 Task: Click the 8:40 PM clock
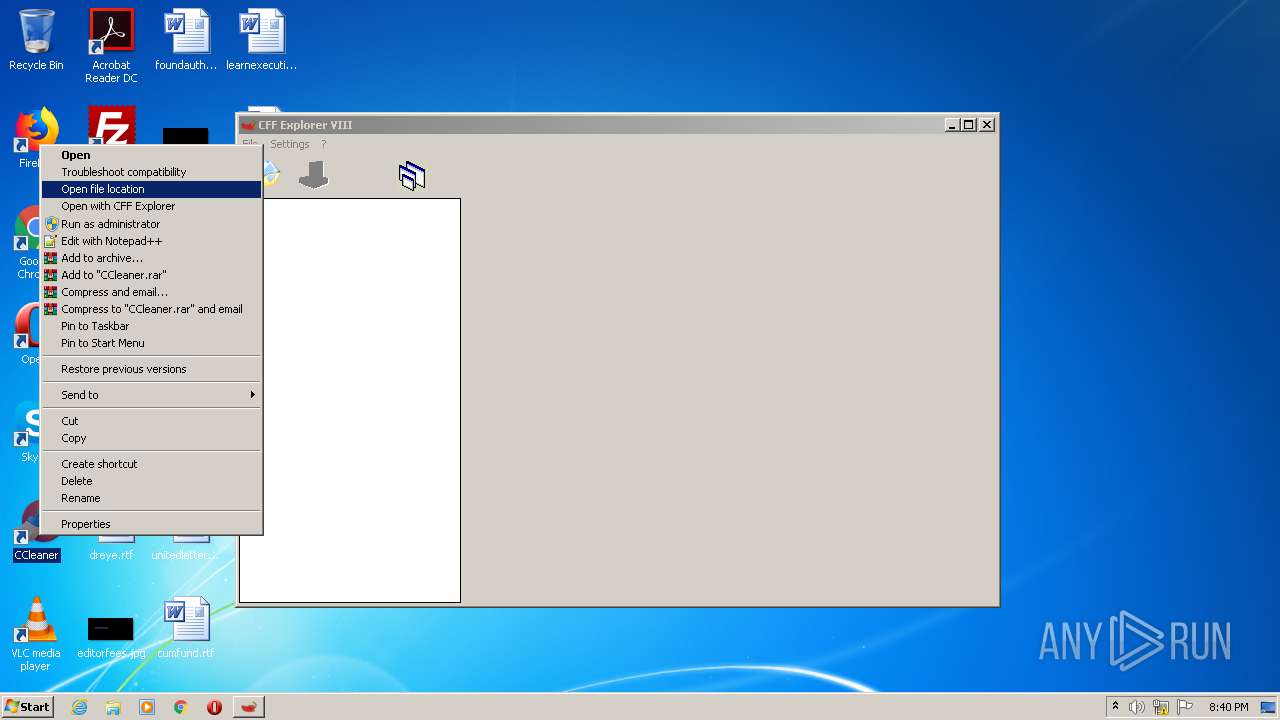click(x=1228, y=707)
